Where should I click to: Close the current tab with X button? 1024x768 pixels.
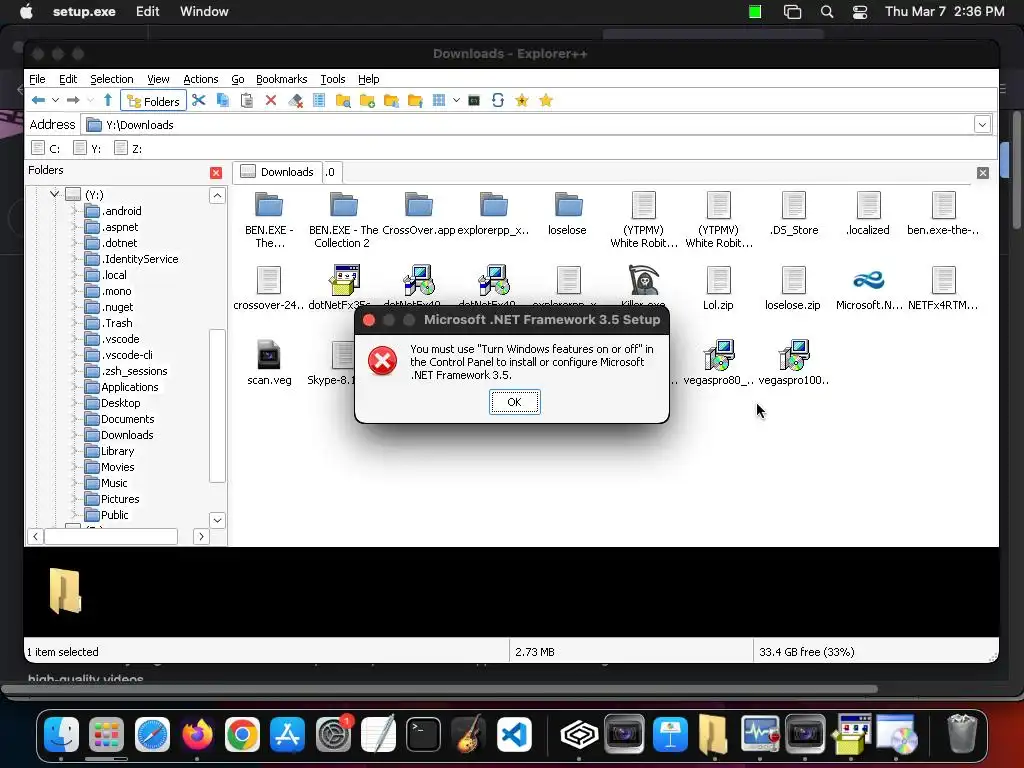coord(983,173)
